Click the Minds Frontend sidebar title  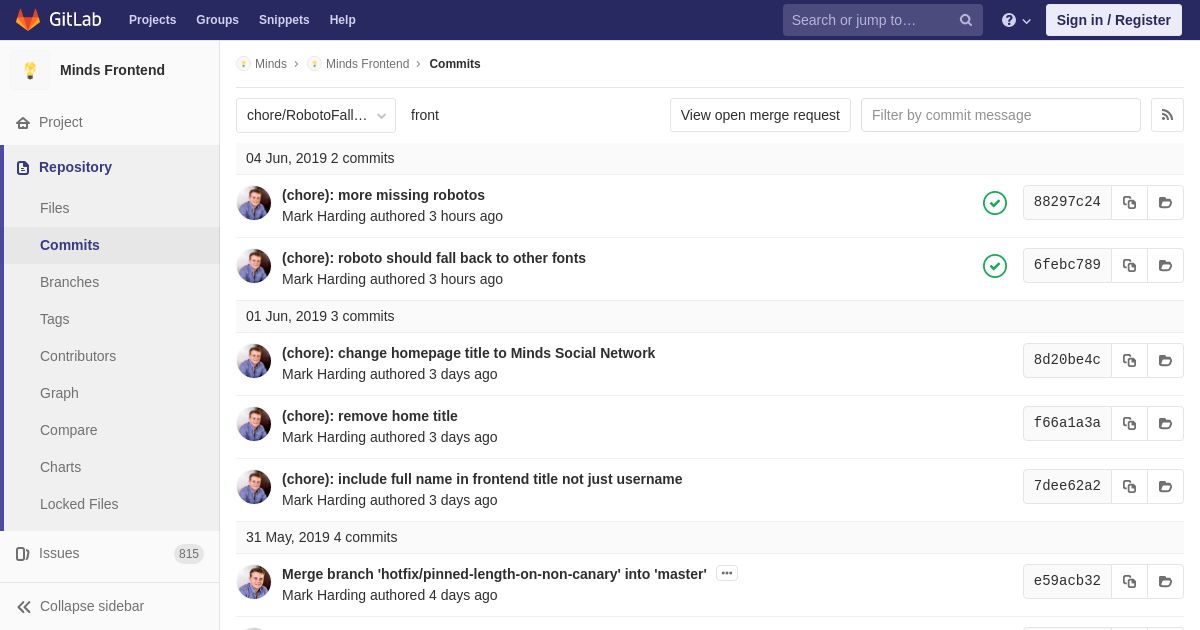[x=112, y=70]
